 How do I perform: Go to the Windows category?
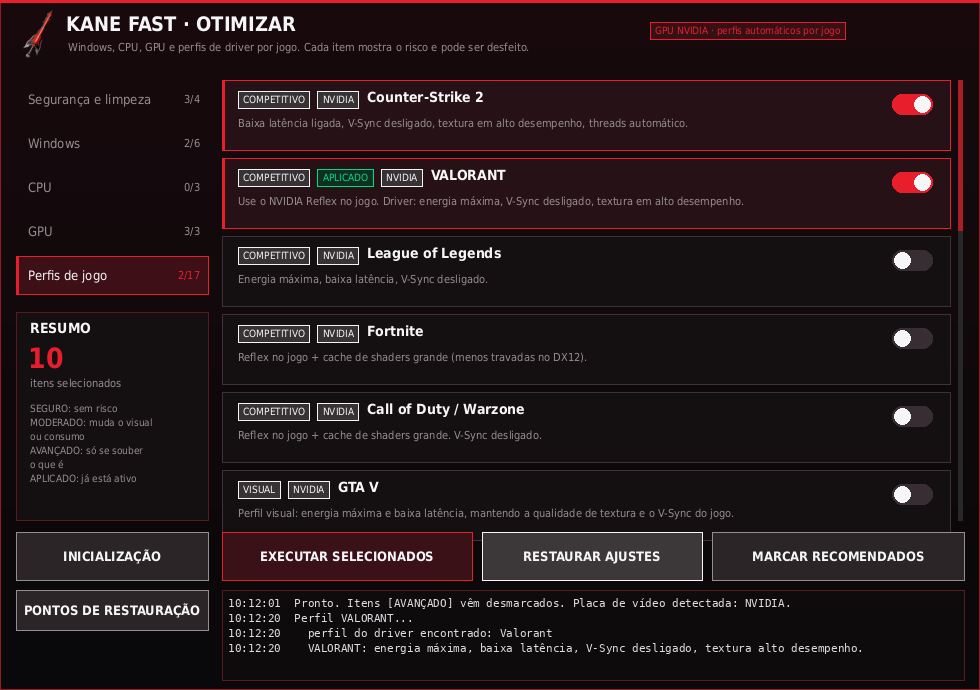click(112, 143)
